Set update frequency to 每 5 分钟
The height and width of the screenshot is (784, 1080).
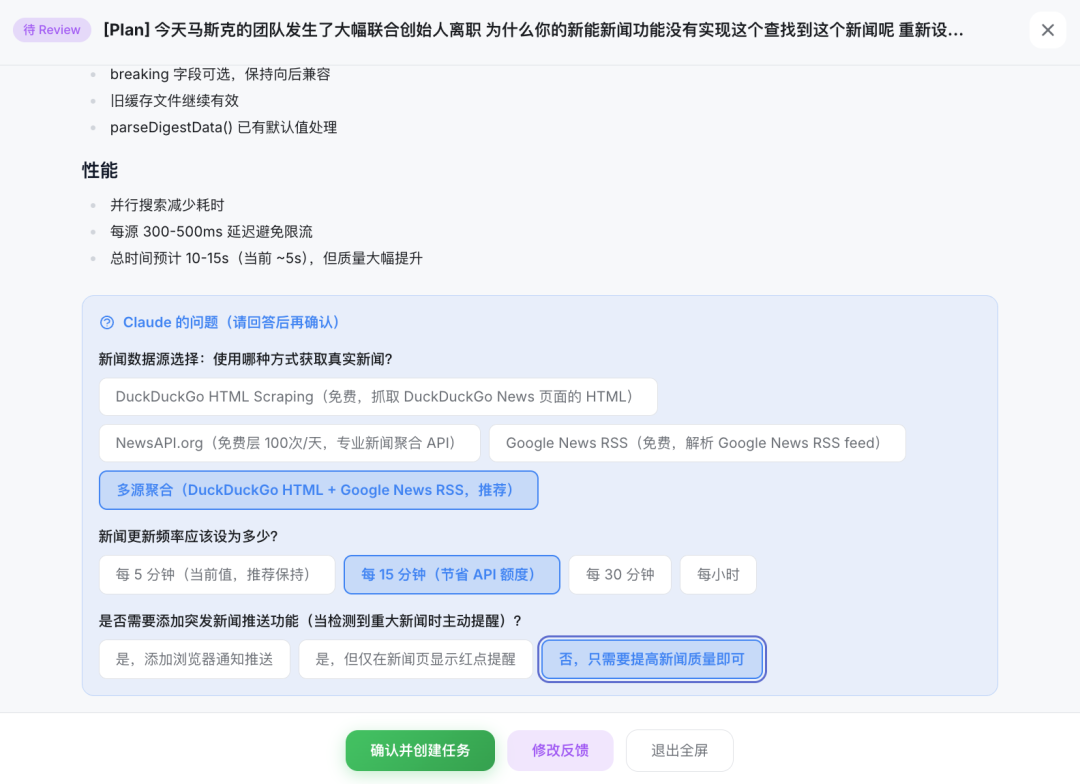coord(216,575)
